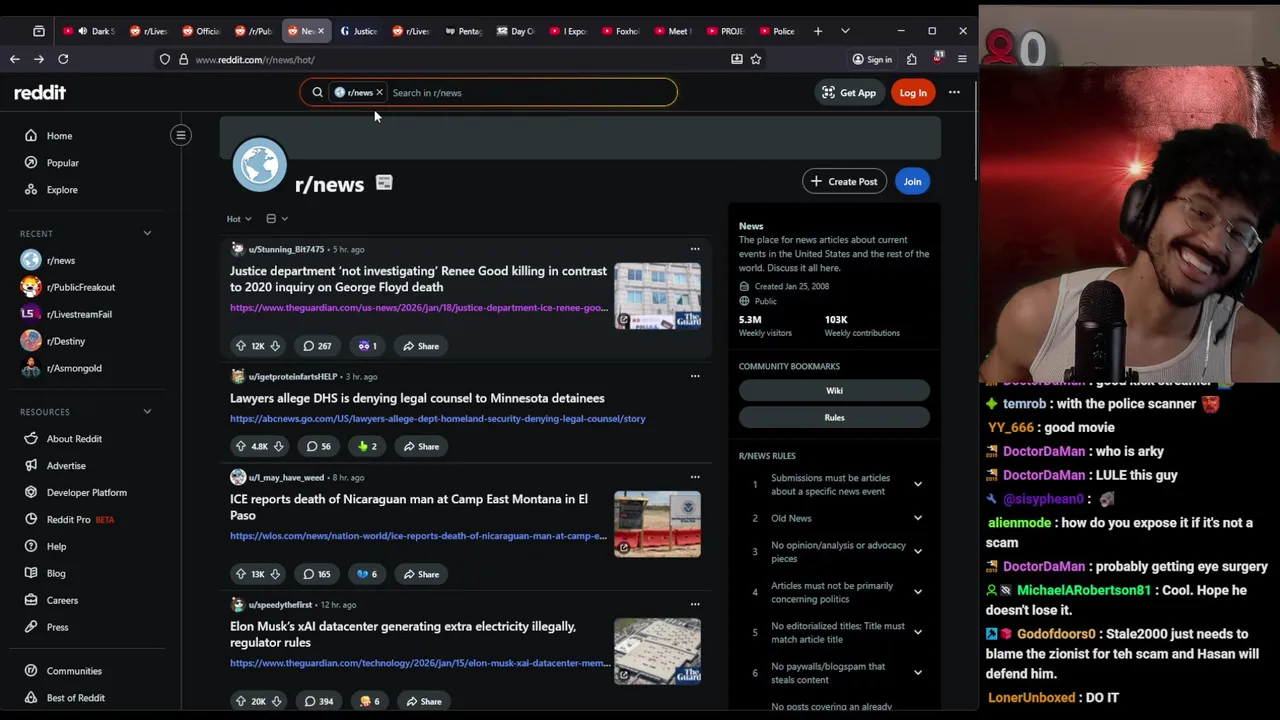1280x720 pixels.
Task: Open Reddit Pro Beta link
Action: tap(80, 520)
